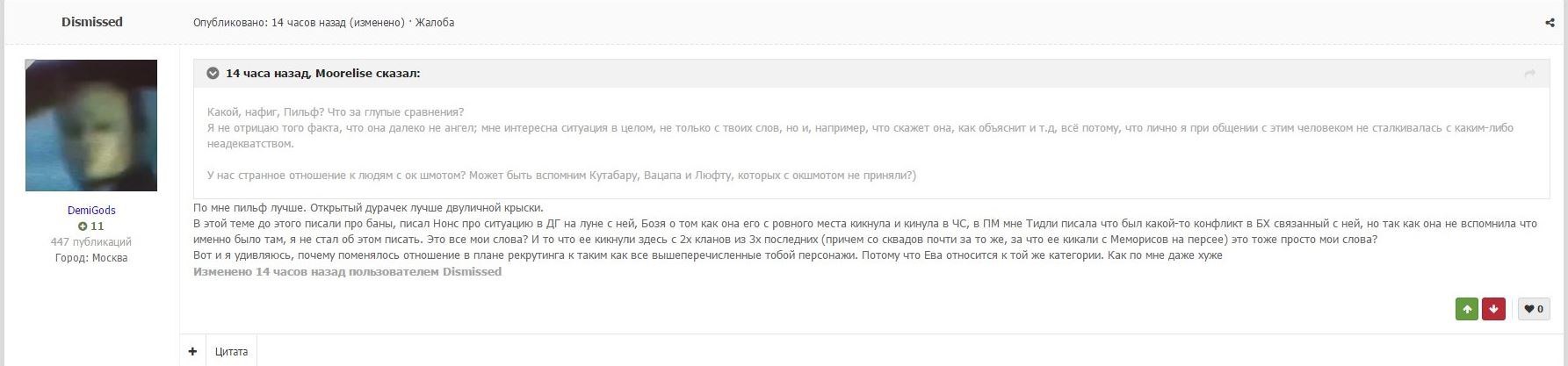Toggle multiquote with the plus button
The image size is (1568, 366).
pos(192,351)
